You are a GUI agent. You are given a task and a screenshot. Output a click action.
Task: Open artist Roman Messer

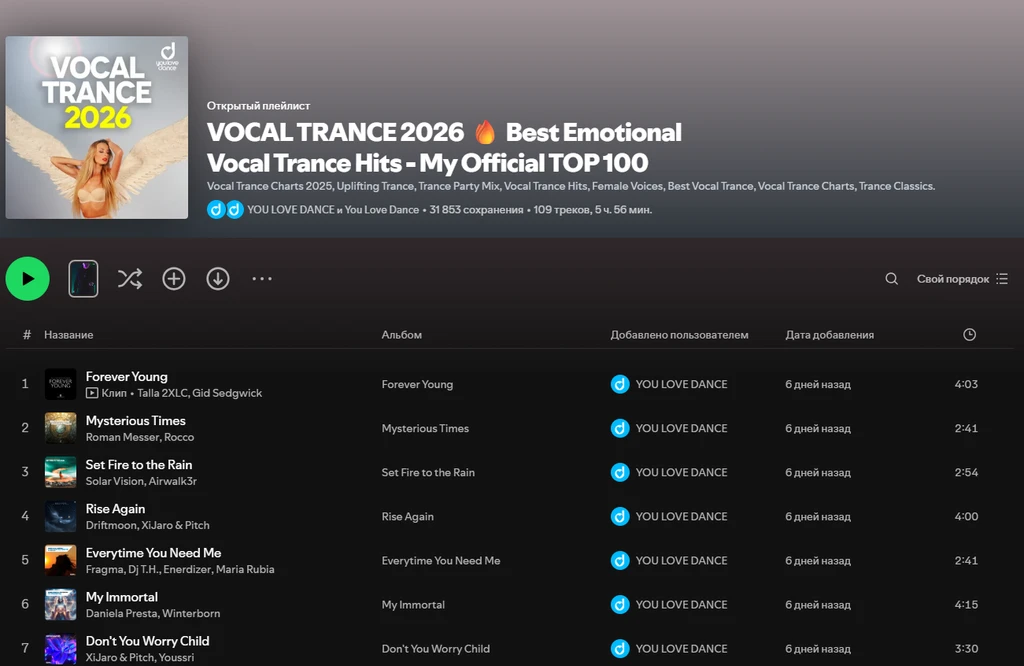coord(122,437)
